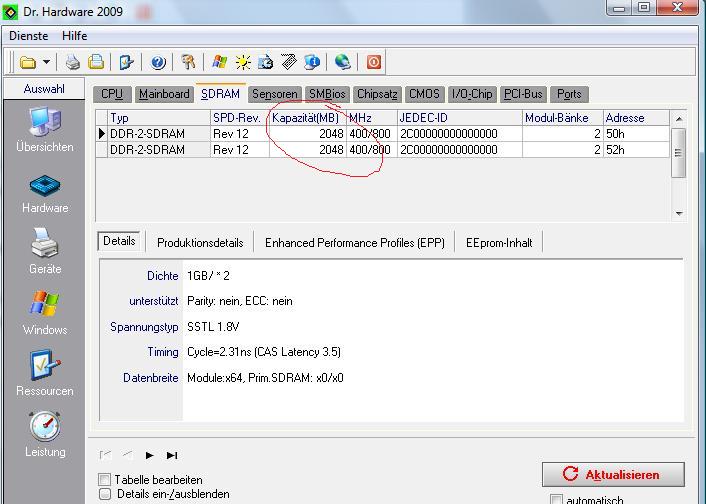Click the Aktualisieren button

(x=613, y=474)
